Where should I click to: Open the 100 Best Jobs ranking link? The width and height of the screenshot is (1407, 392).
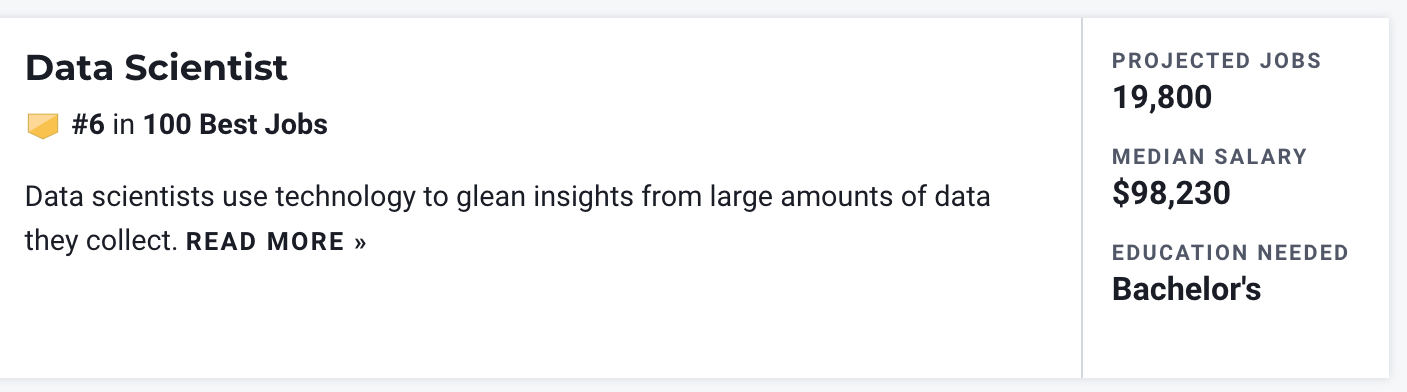[235, 125]
